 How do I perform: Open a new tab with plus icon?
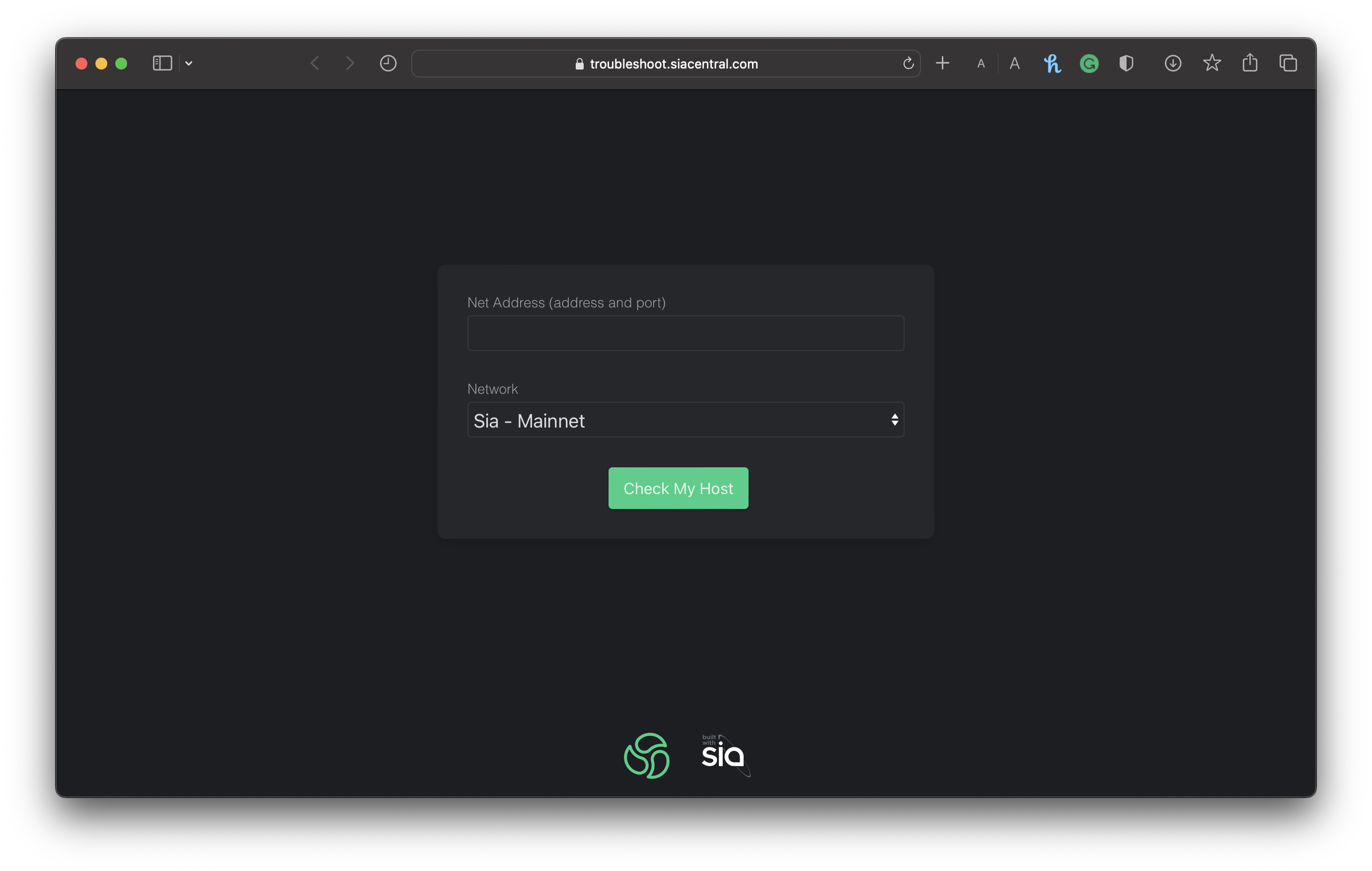coord(942,63)
